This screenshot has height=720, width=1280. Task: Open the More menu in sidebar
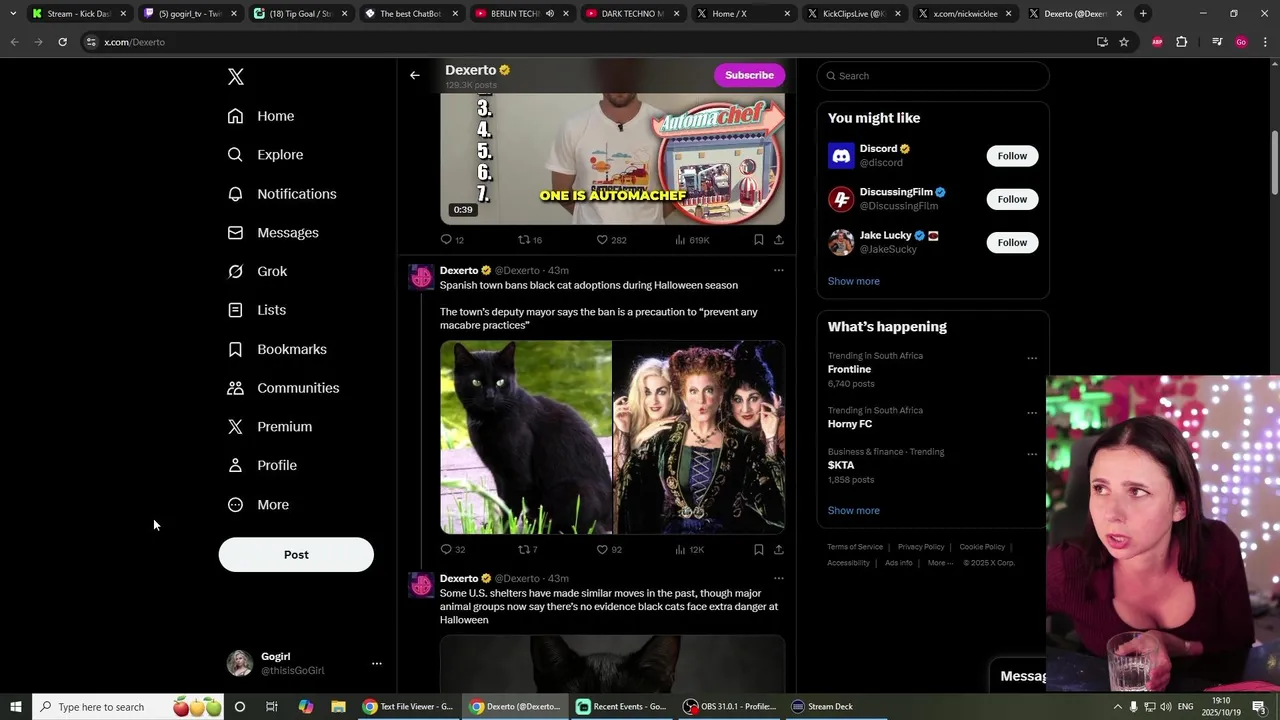point(258,505)
